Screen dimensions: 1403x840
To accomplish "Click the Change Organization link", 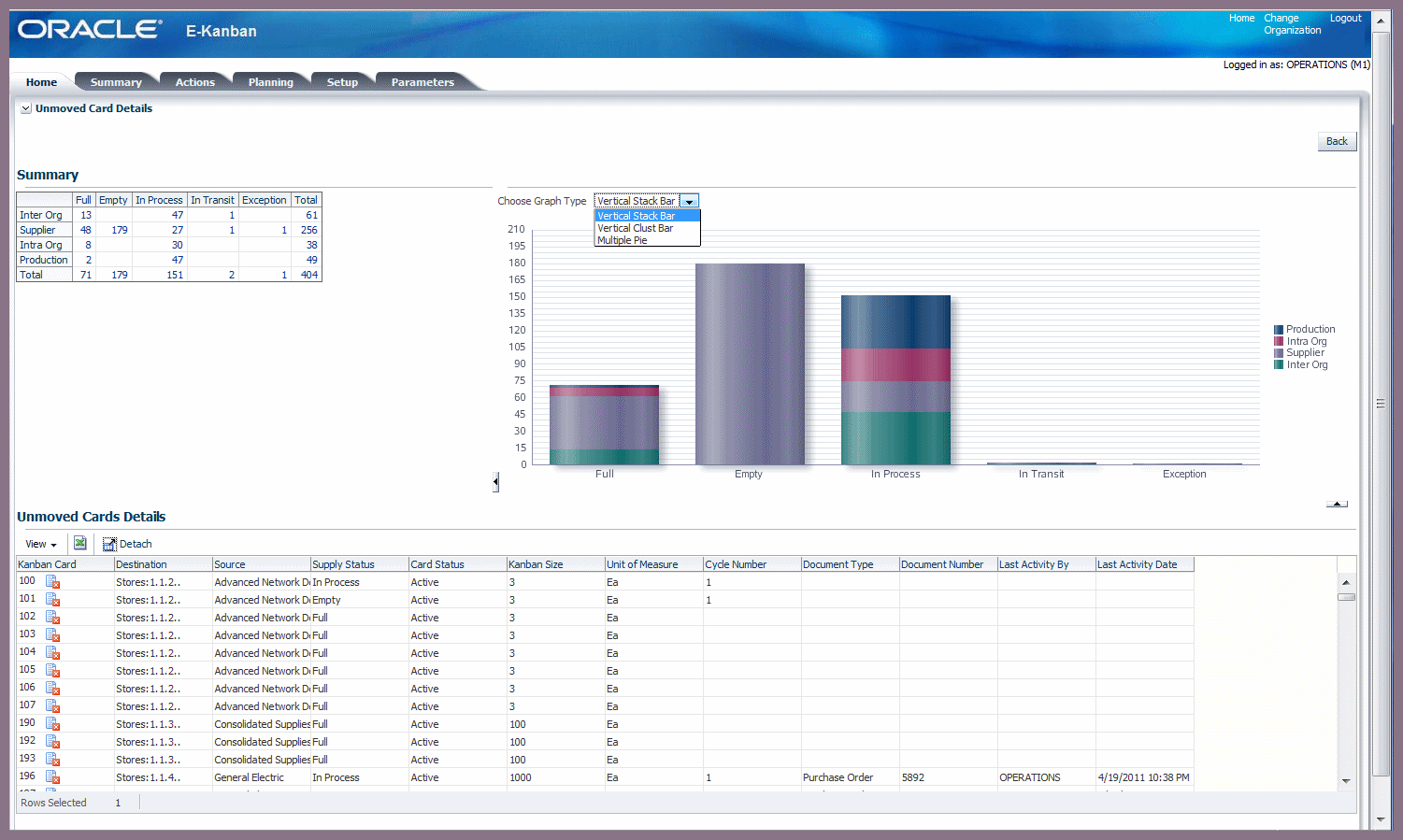I will tap(1293, 24).
